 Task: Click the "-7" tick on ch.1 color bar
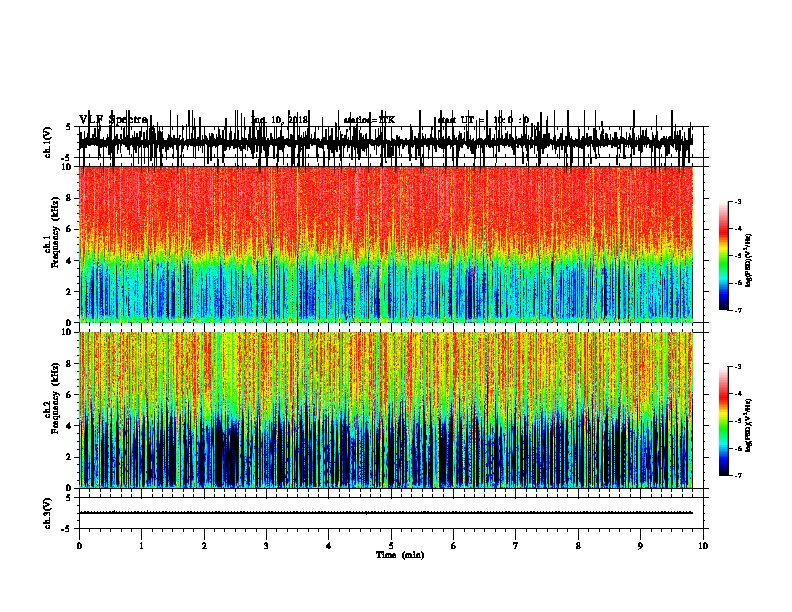[737, 310]
